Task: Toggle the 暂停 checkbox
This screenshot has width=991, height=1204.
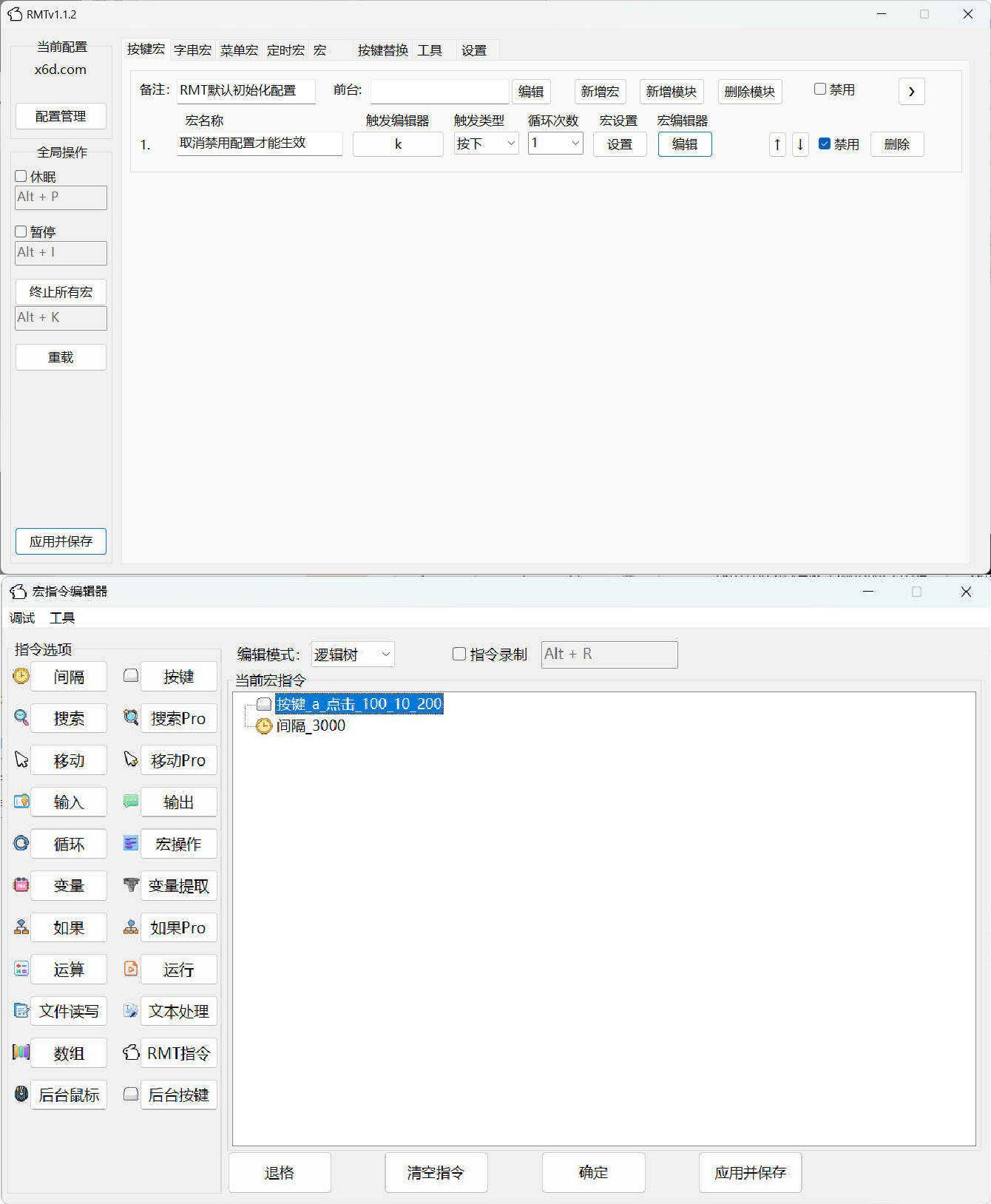Action: pos(21,231)
